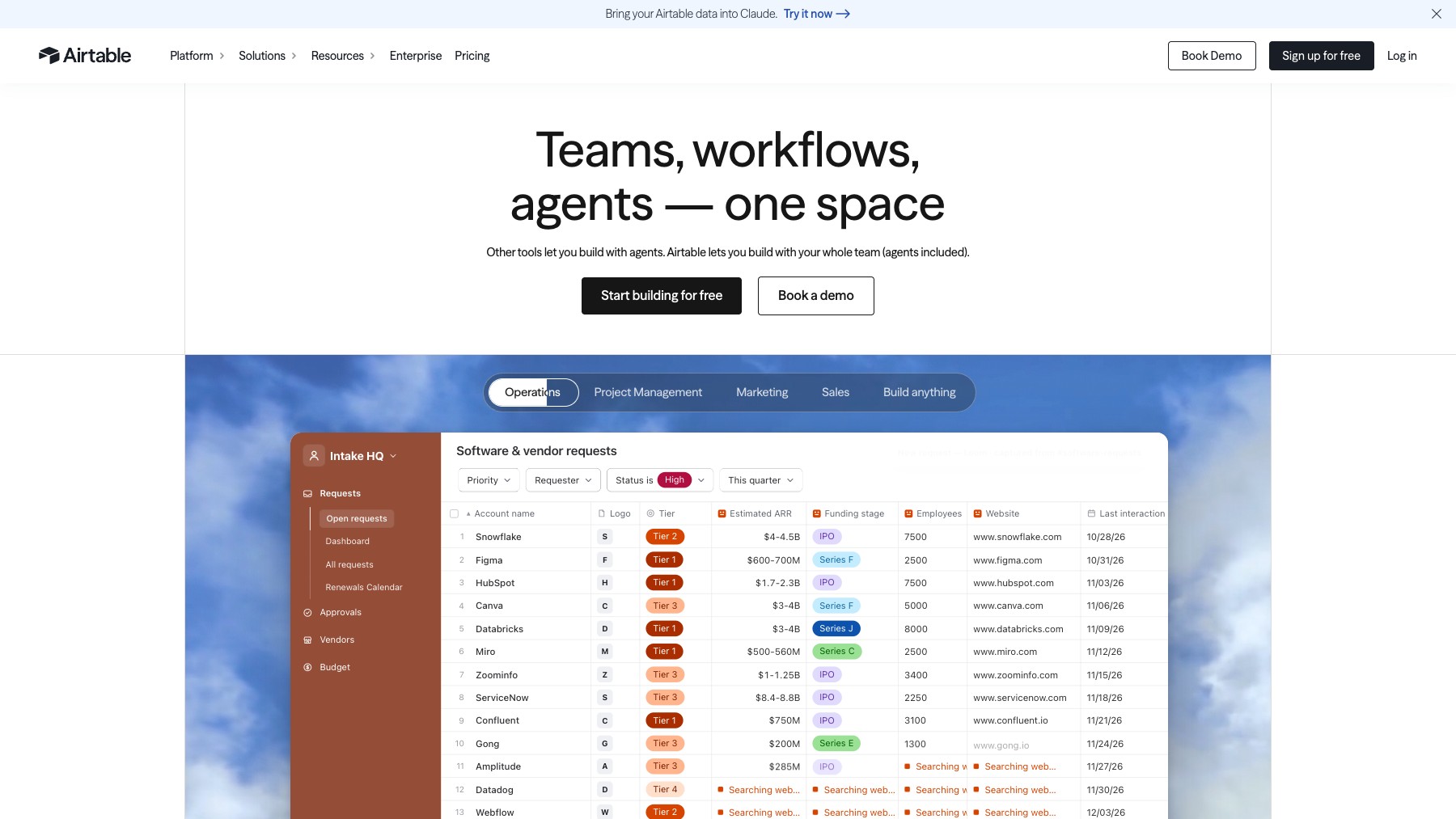Expand the Platform navigation menu
Screen dimensions: 1456x819
197,56
